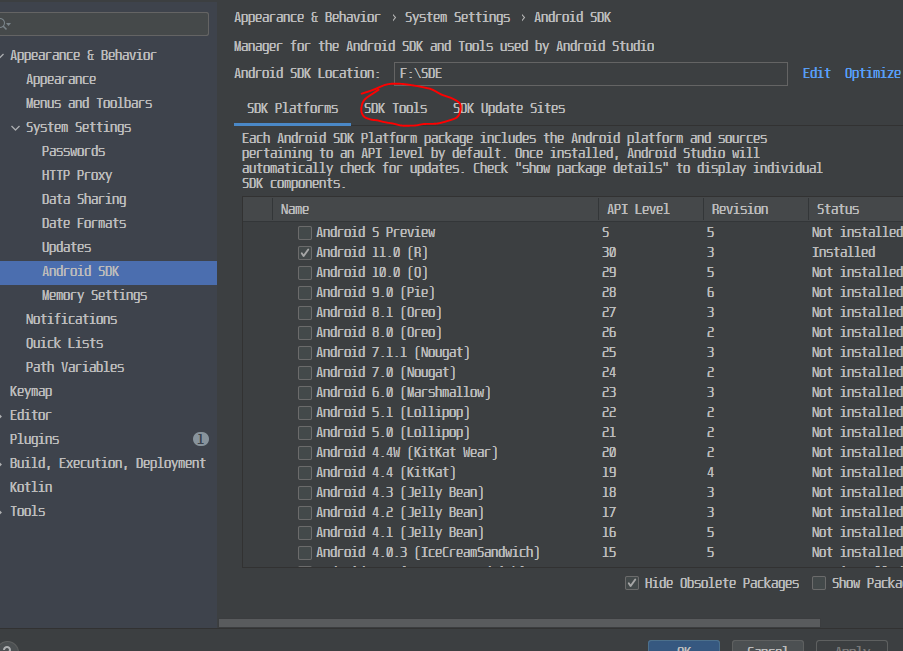Go to Date Formats settings

point(84,224)
